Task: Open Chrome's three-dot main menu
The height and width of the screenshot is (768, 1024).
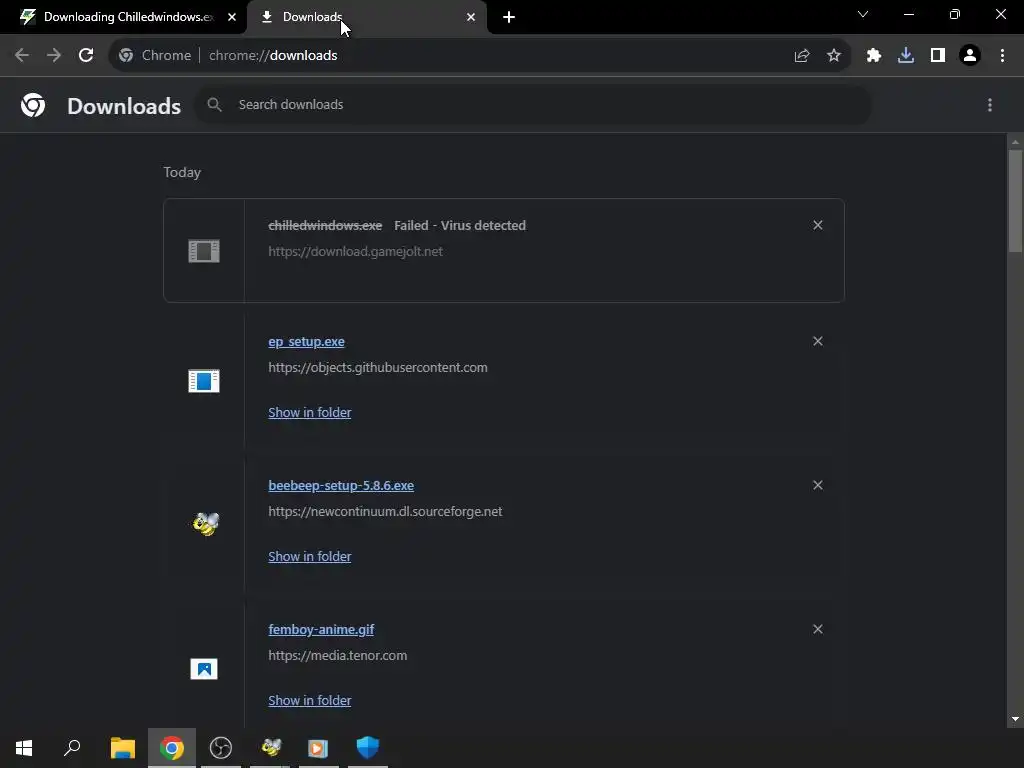Action: coord(1002,56)
